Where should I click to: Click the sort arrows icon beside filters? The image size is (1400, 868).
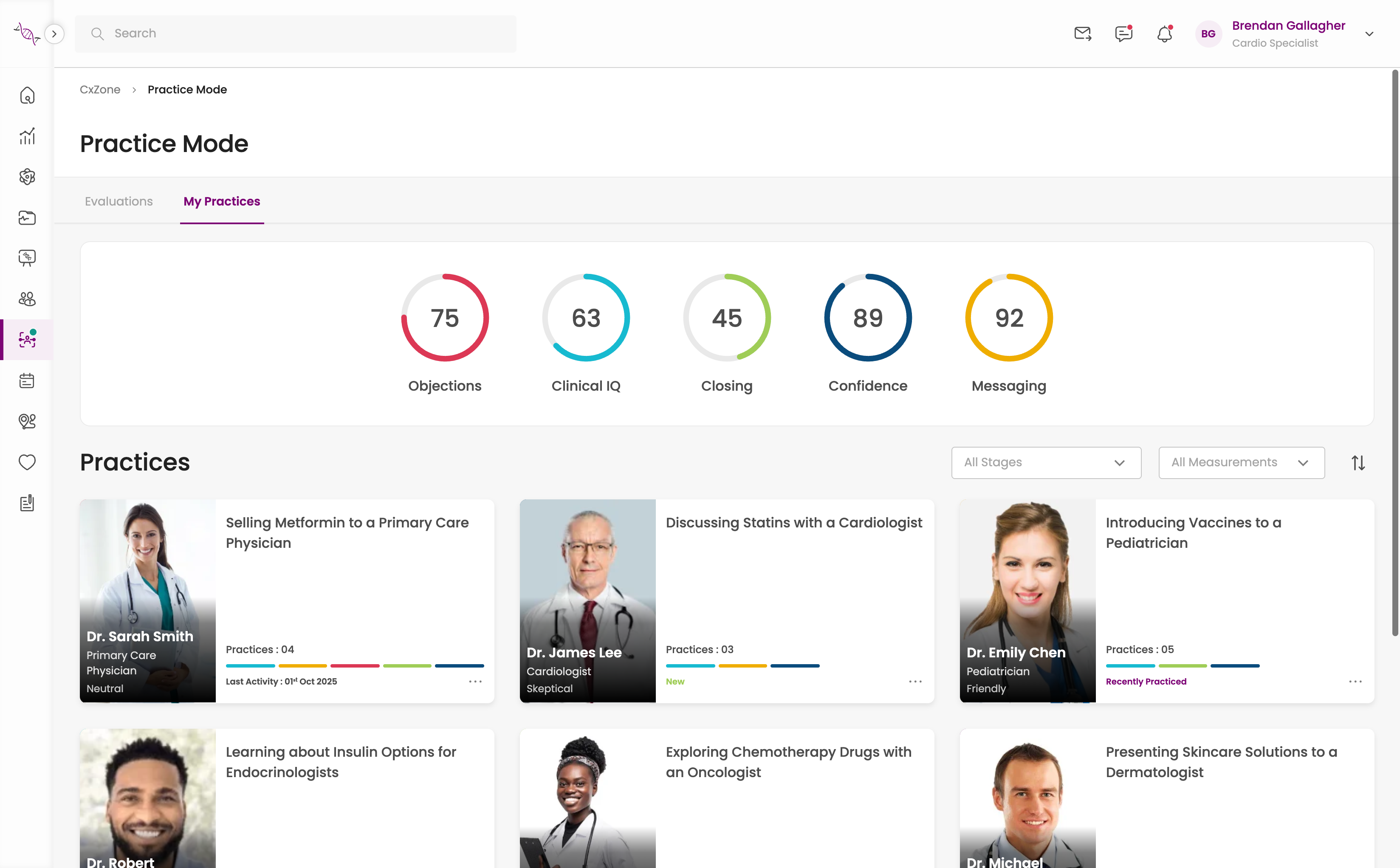1358,463
